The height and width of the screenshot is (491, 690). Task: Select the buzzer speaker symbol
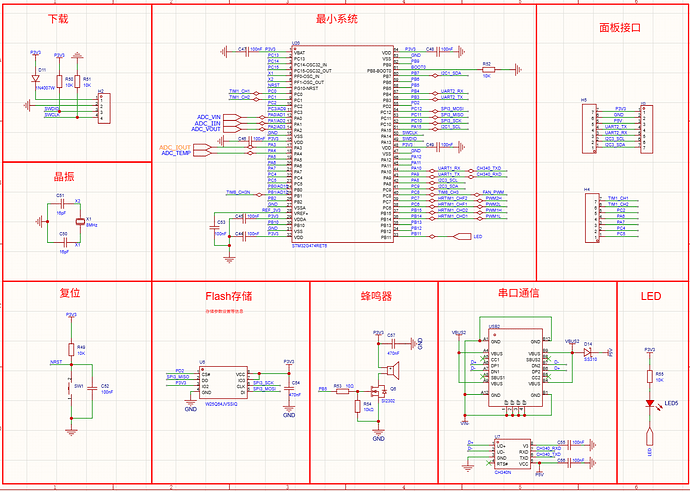(x=392, y=370)
